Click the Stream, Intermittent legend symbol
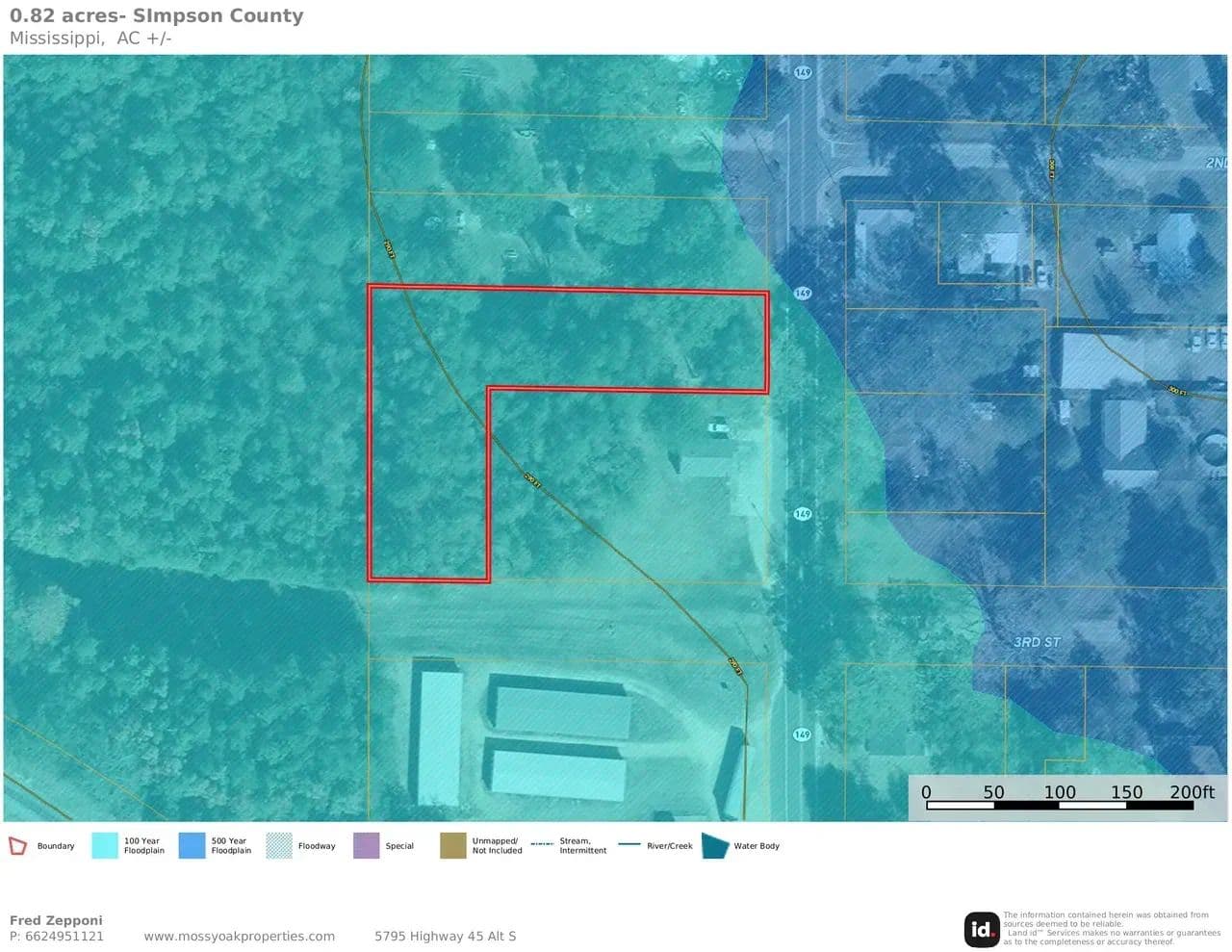1232x952 pixels. tap(542, 845)
